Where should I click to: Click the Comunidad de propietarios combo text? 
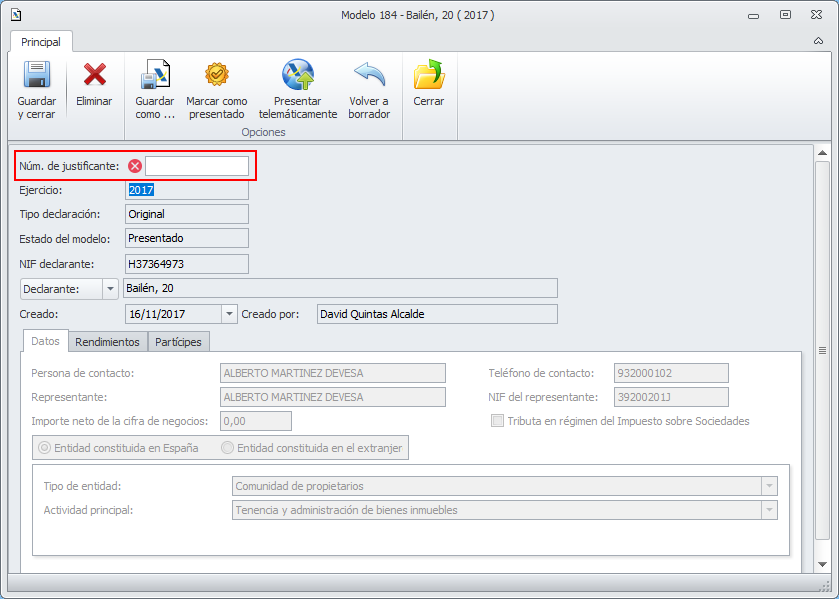[x=300, y=486]
